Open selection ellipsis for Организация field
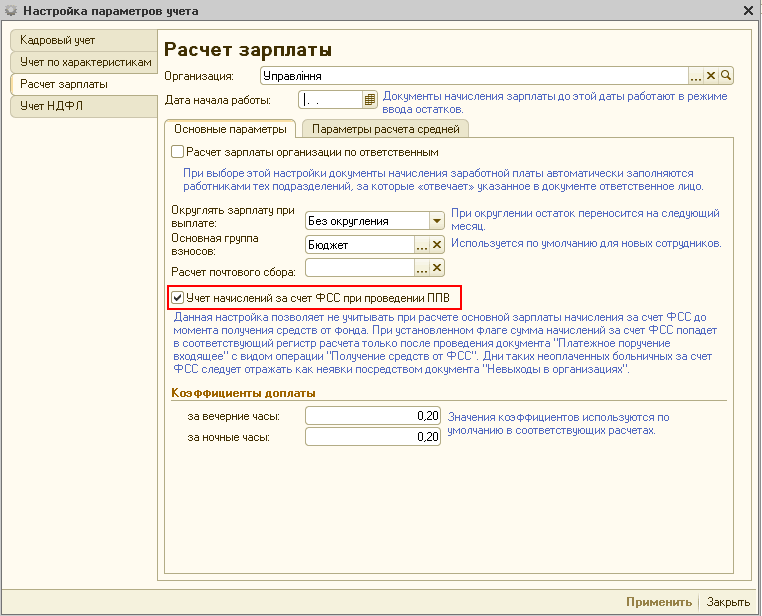This screenshot has width=762, height=616. (696, 75)
